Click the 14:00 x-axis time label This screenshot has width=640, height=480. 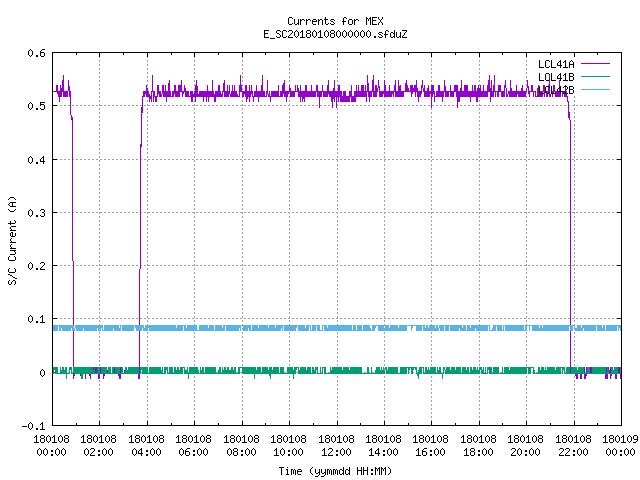point(383,452)
